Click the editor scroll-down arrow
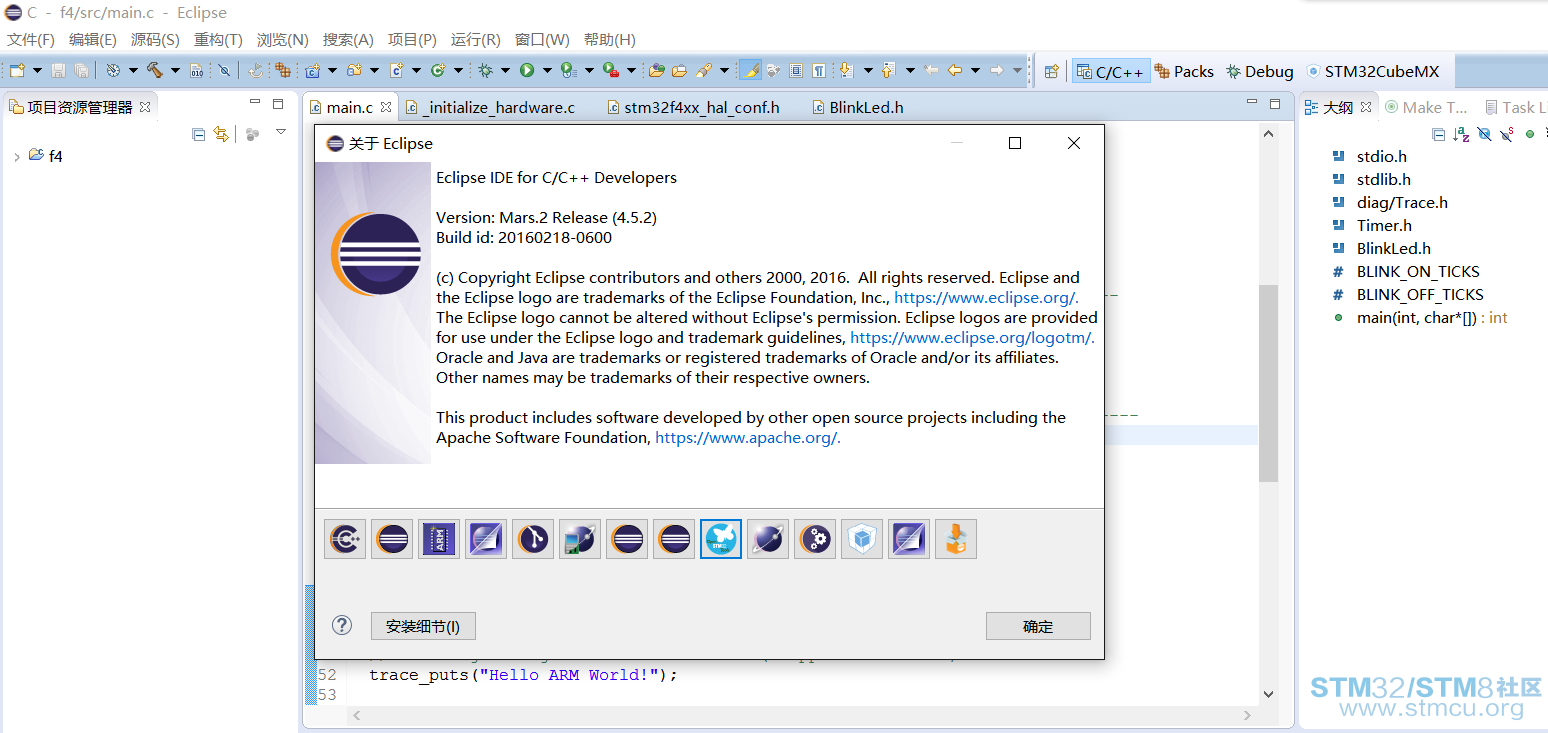Viewport: 1548px width, 733px height. coord(1268,694)
